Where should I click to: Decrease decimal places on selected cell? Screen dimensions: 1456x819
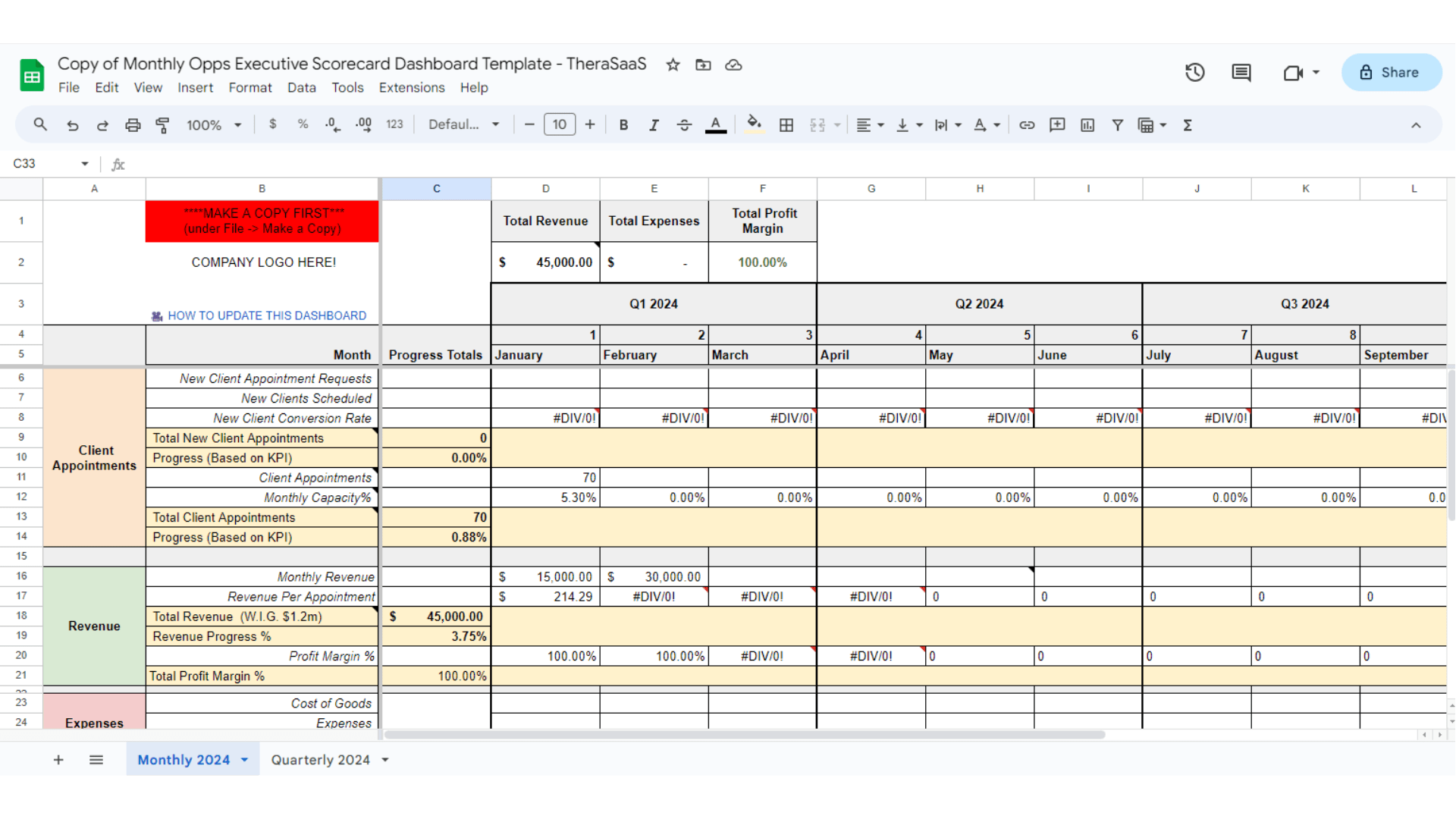point(332,124)
